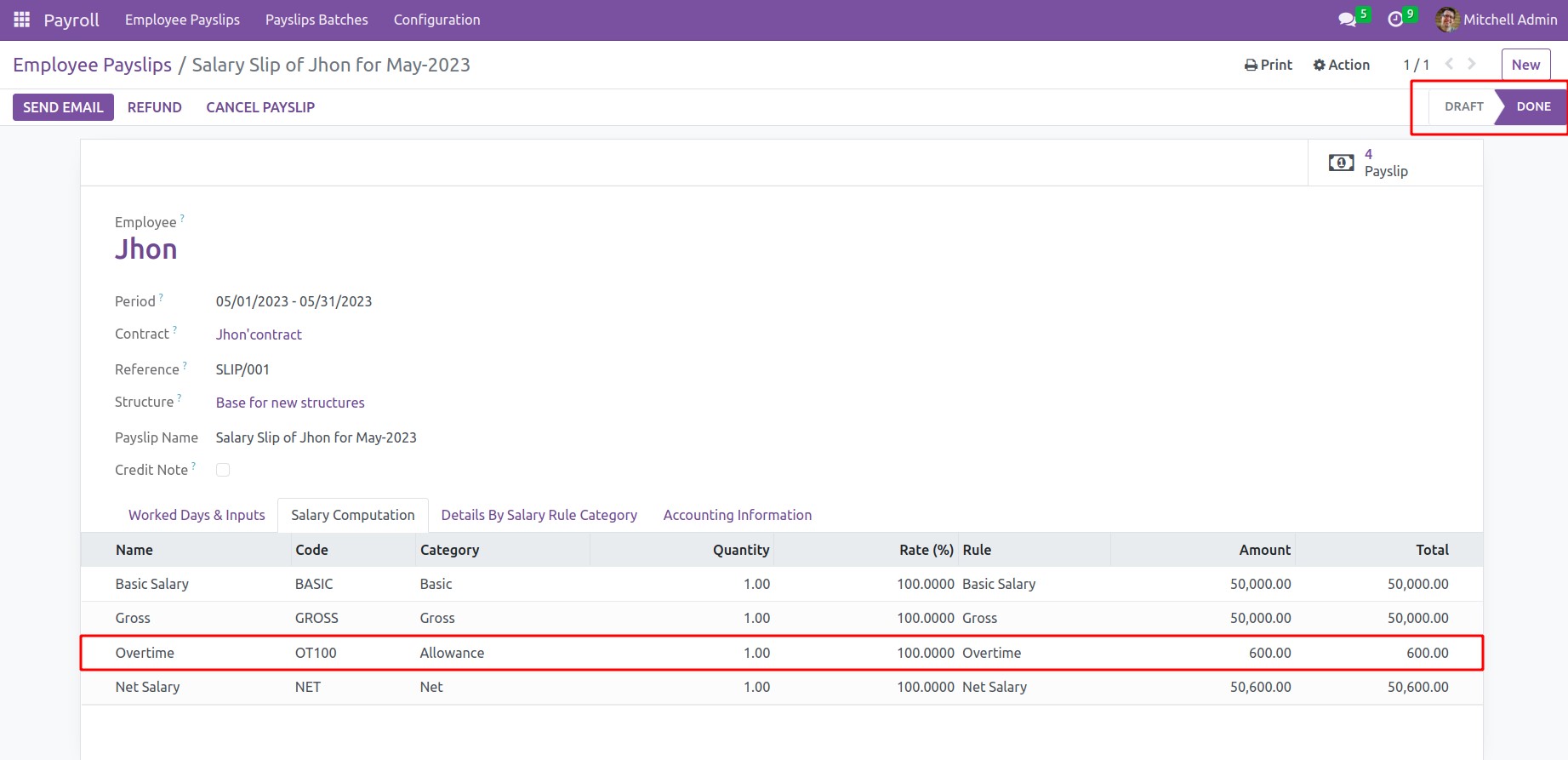This screenshot has height=760, width=1568.
Task: Open Payslips Batches menu
Action: (x=316, y=20)
